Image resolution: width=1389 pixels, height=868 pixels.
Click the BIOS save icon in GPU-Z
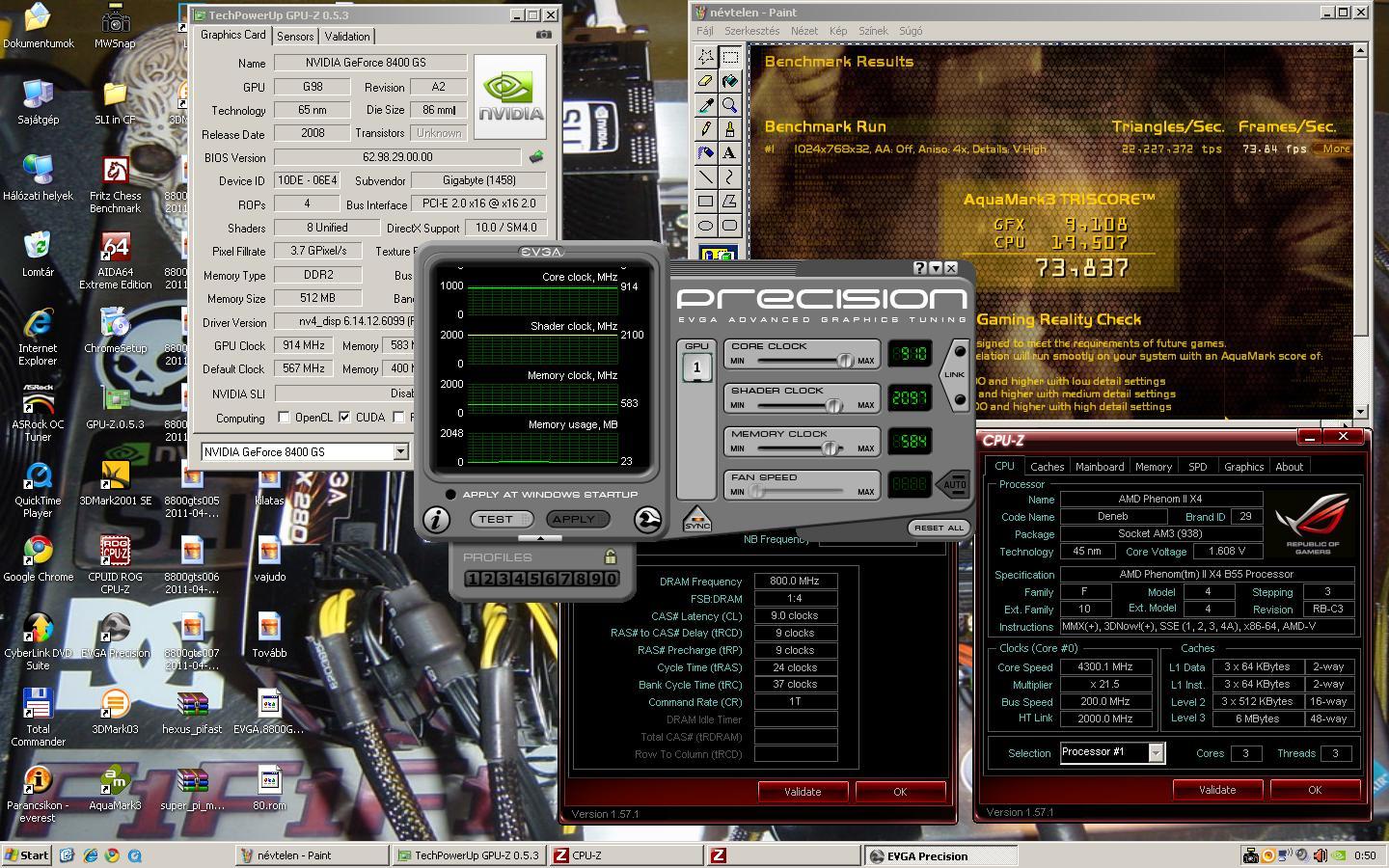tap(536, 156)
